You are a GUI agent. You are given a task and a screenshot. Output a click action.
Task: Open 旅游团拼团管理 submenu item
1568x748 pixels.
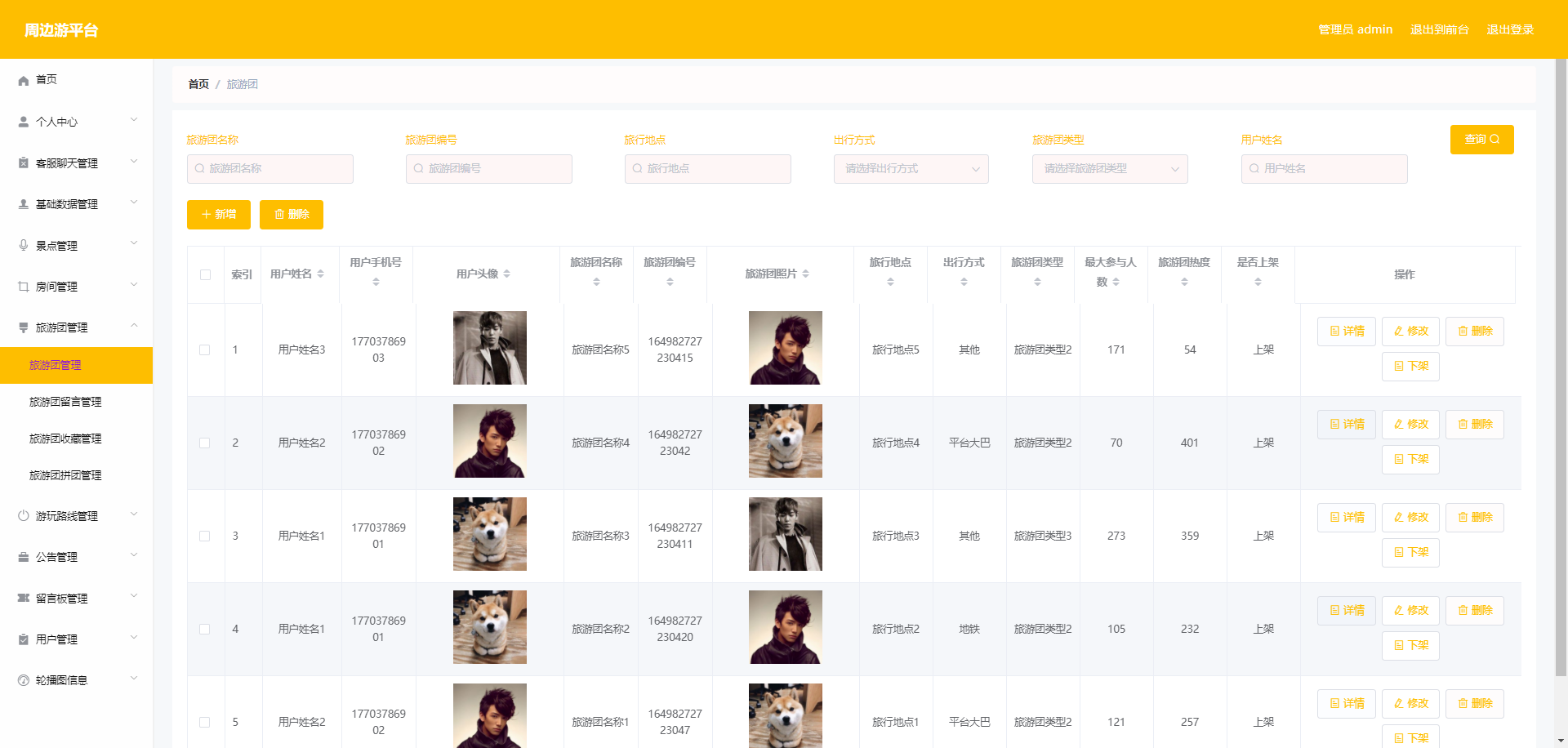pos(76,475)
